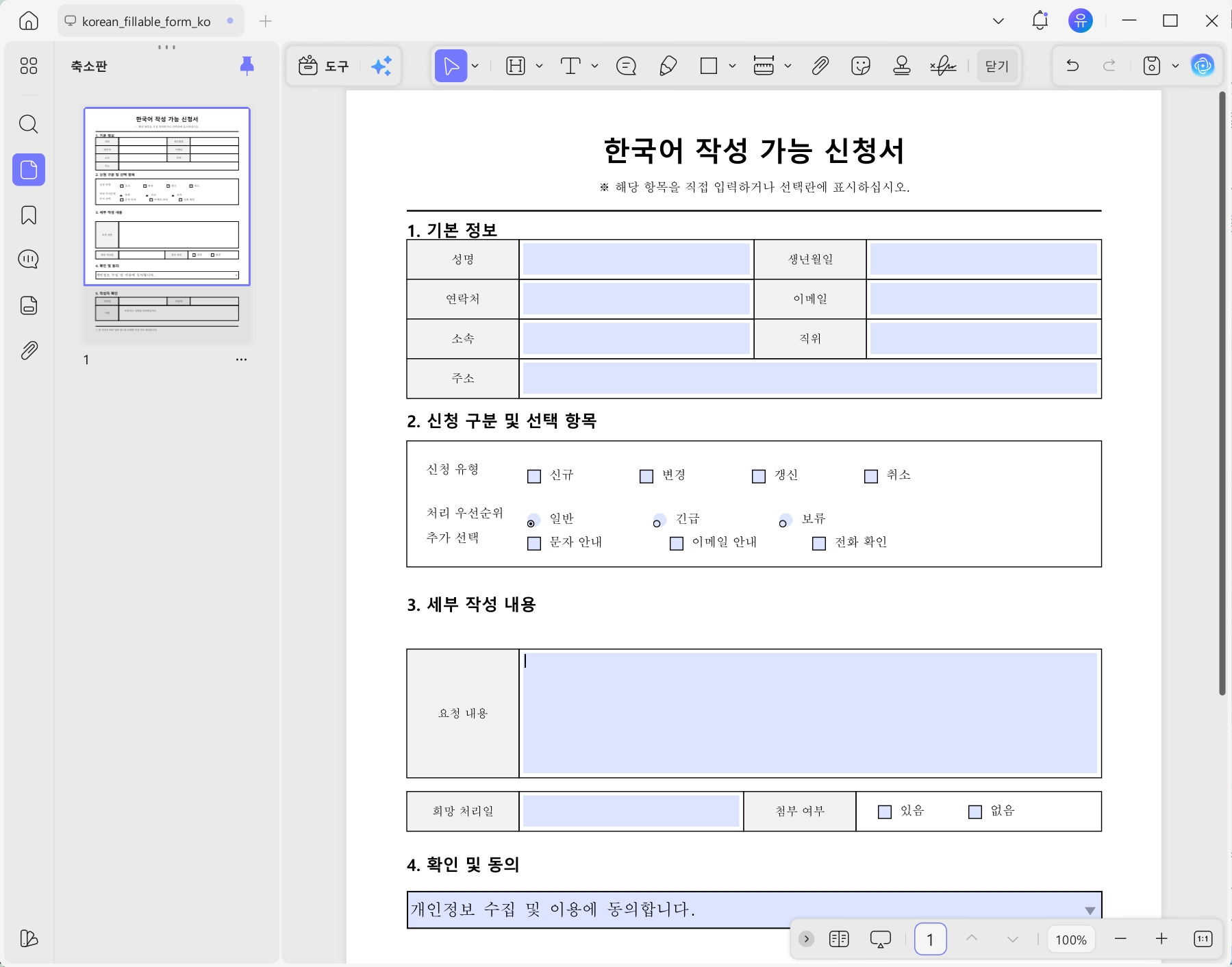Add a comment note bubble
The image size is (1232, 967).
click(x=626, y=66)
